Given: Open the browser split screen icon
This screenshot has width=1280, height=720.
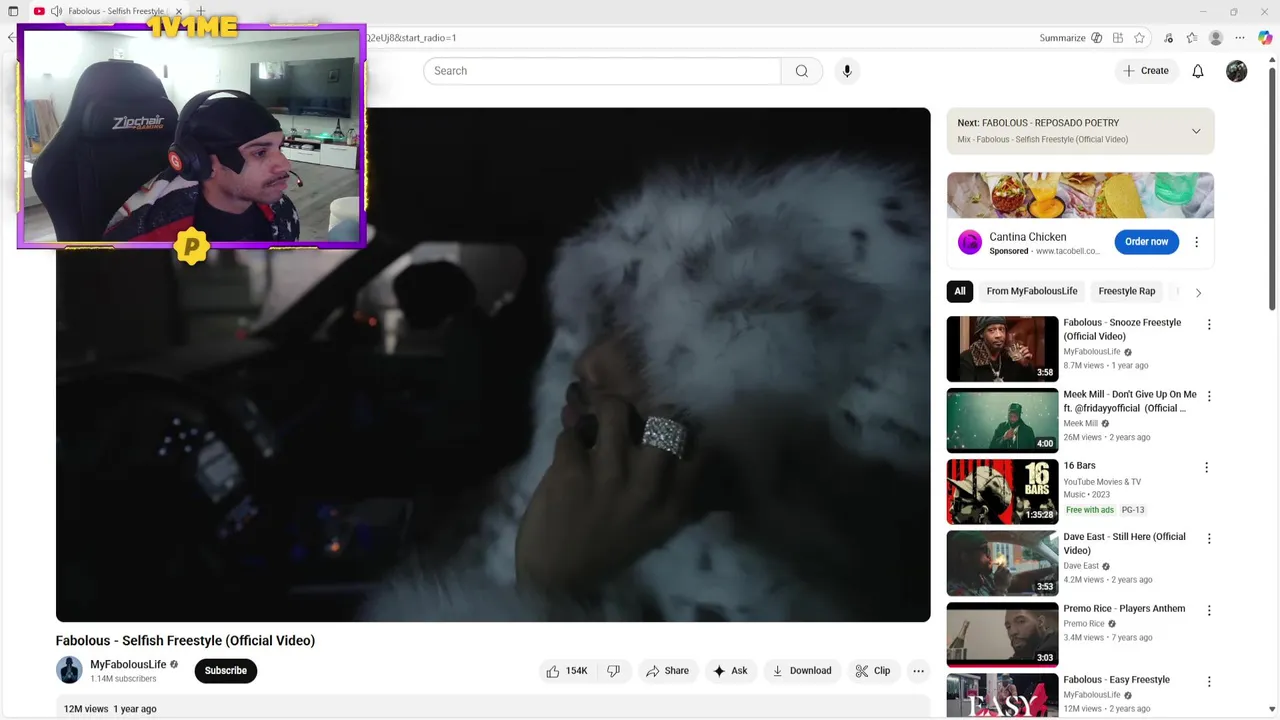Looking at the screenshot, I should tap(1118, 38).
